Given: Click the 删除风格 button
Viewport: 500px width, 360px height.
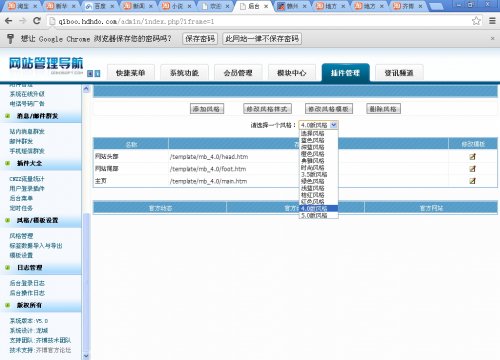Looking at the screenshot, I should point(383,109).
